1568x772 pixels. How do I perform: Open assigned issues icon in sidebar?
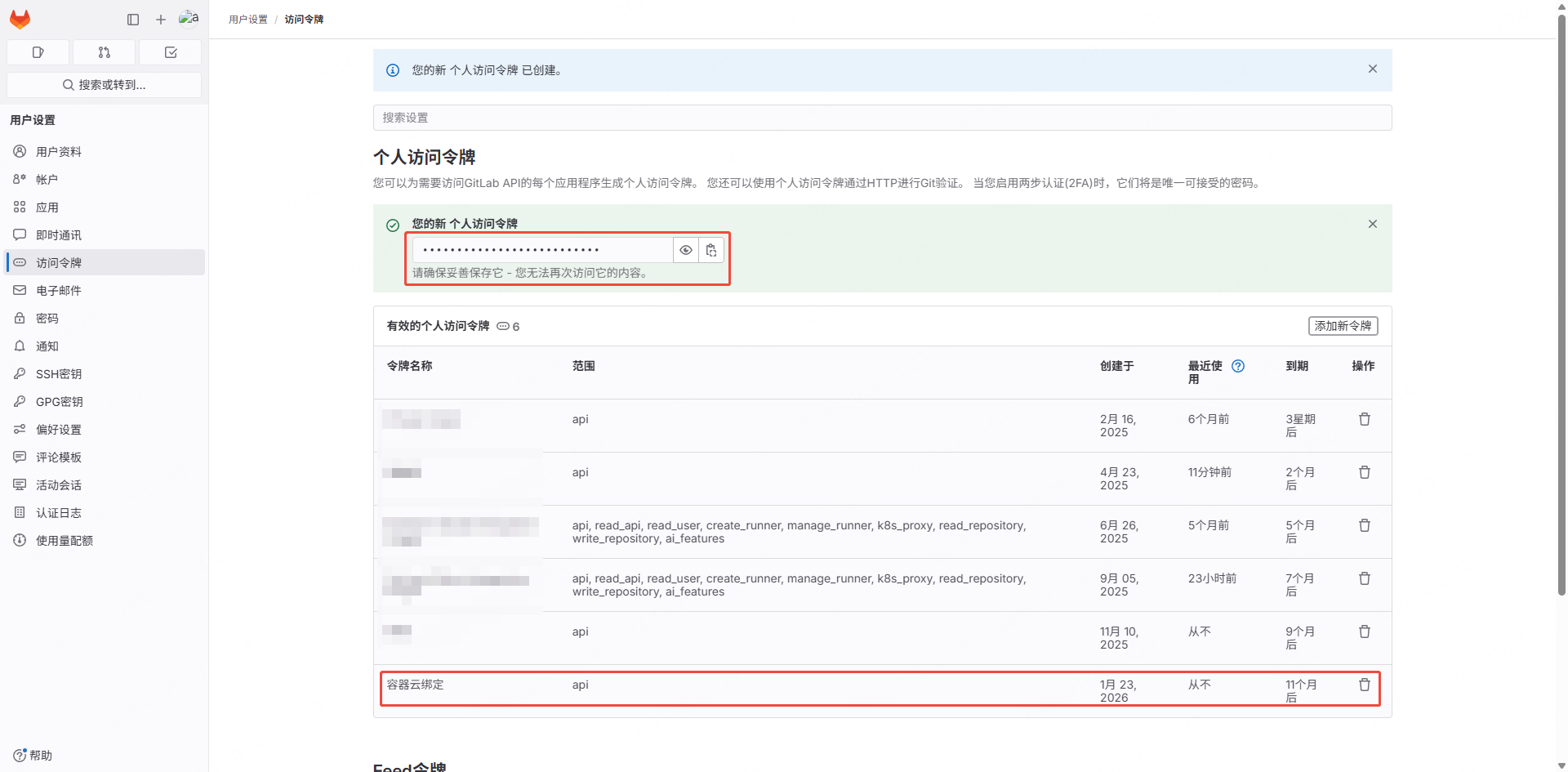pyautogui.click(x=38, y=52)
